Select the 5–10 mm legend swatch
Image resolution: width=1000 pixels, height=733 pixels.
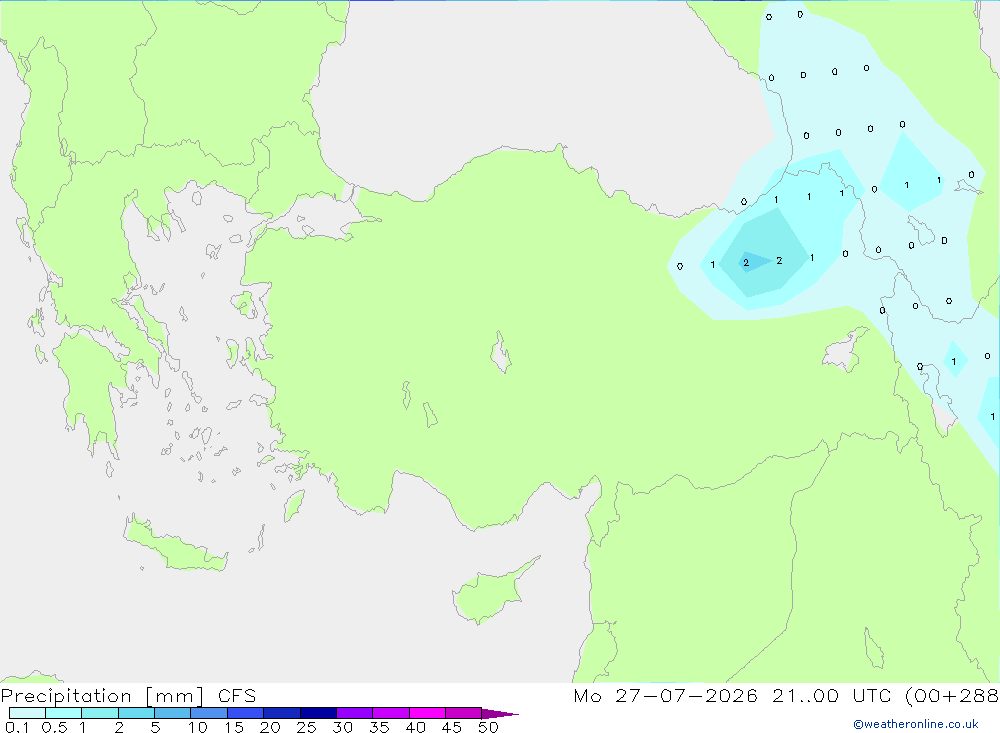173,713
